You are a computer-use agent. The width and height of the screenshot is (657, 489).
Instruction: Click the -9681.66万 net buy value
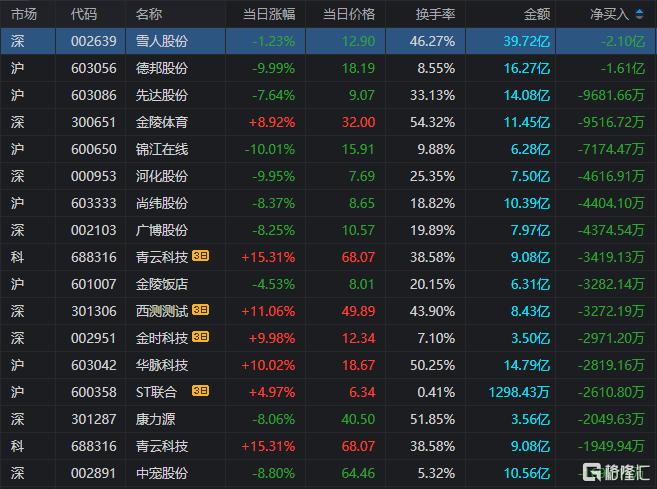point(611,95)
